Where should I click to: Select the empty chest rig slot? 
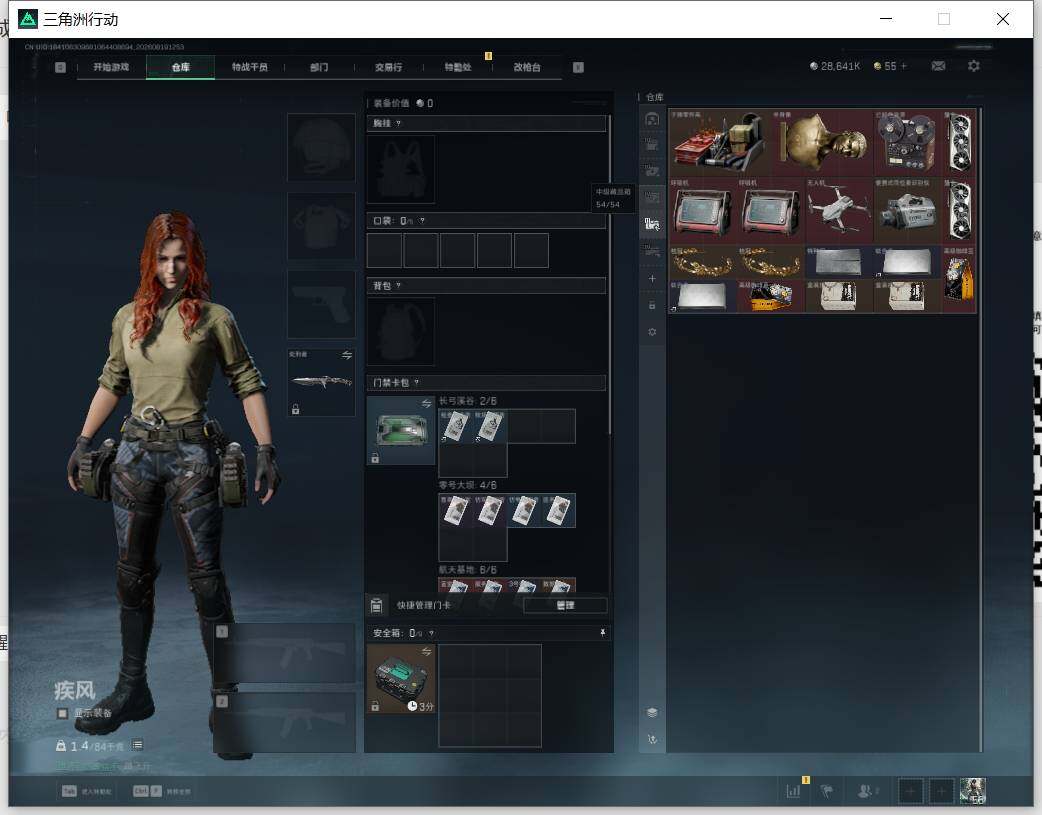pyautogui.click(x=401, y=169)
